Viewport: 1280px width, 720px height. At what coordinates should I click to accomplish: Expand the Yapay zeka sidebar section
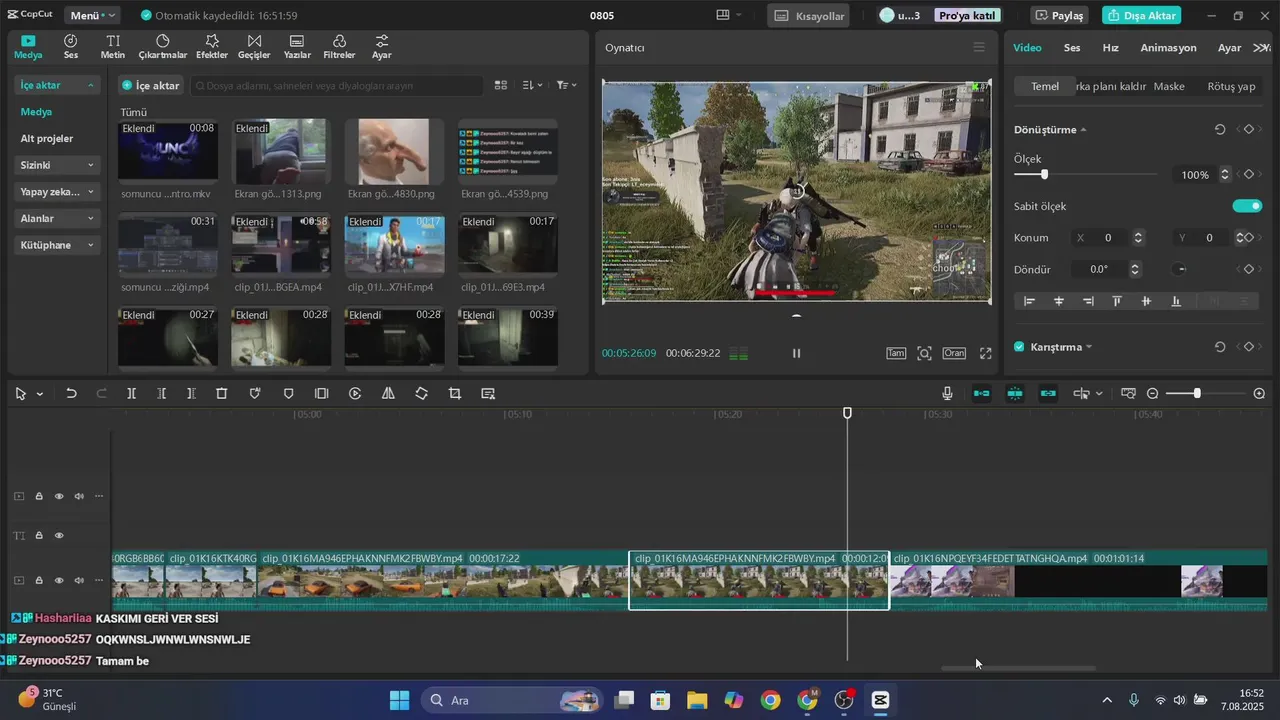58,192
